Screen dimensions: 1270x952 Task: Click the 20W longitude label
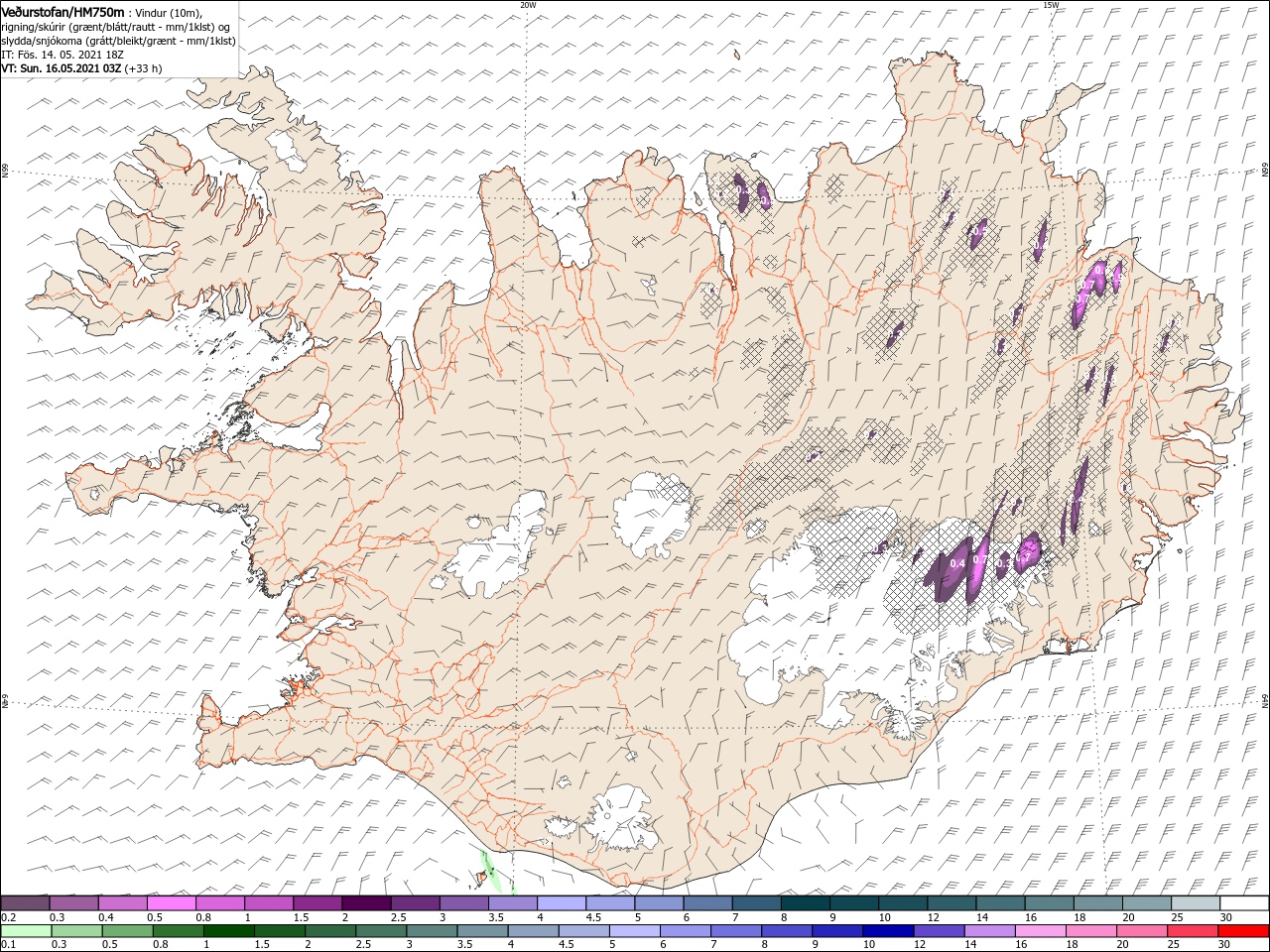click(528, 5)
